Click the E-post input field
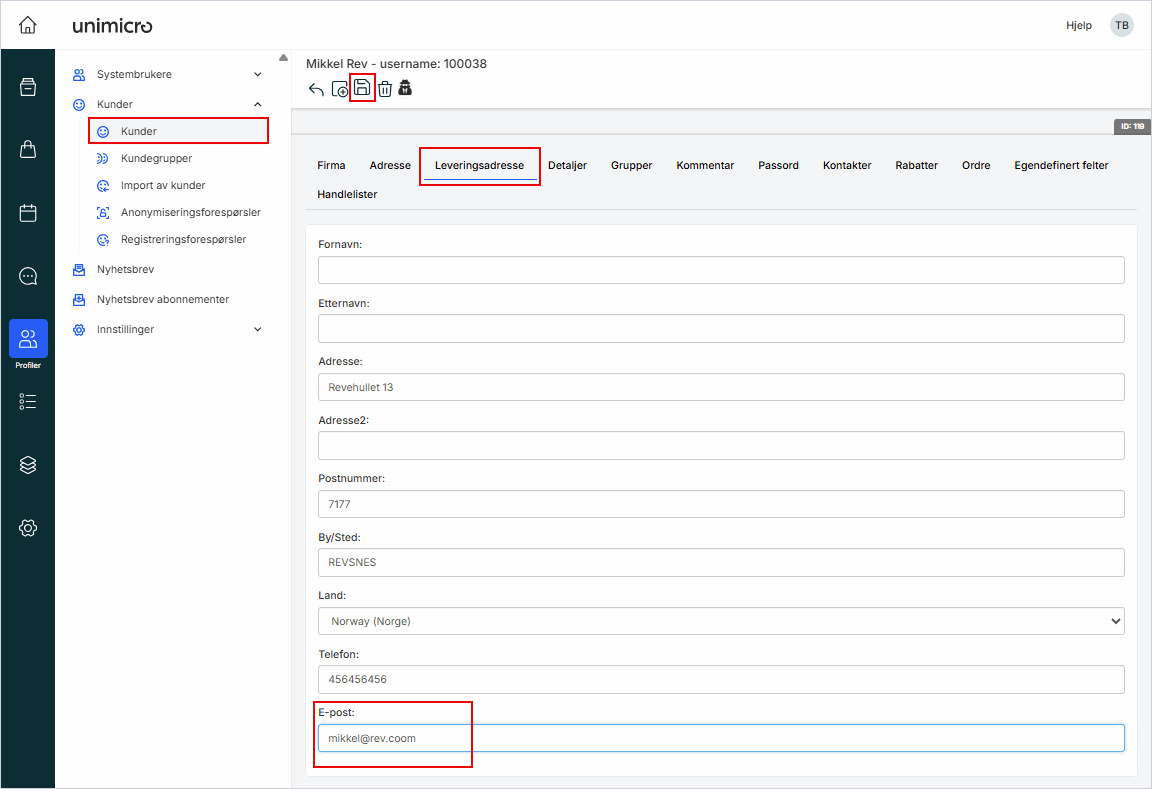The image size is (1152, 789). pos(721,738)
